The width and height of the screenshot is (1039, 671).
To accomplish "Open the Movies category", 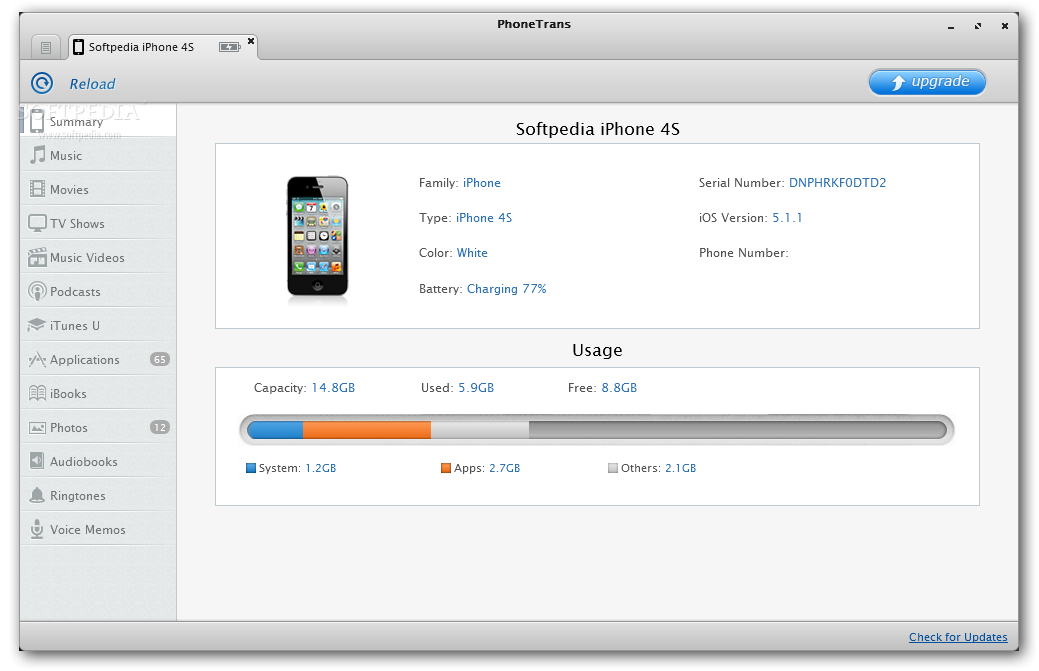I will tap(98, 189).
